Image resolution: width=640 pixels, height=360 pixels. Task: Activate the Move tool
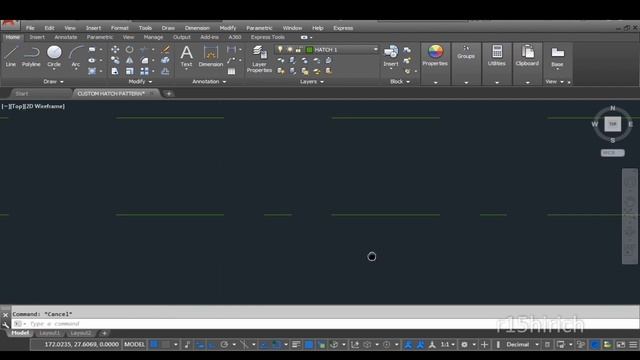(115, 49)
